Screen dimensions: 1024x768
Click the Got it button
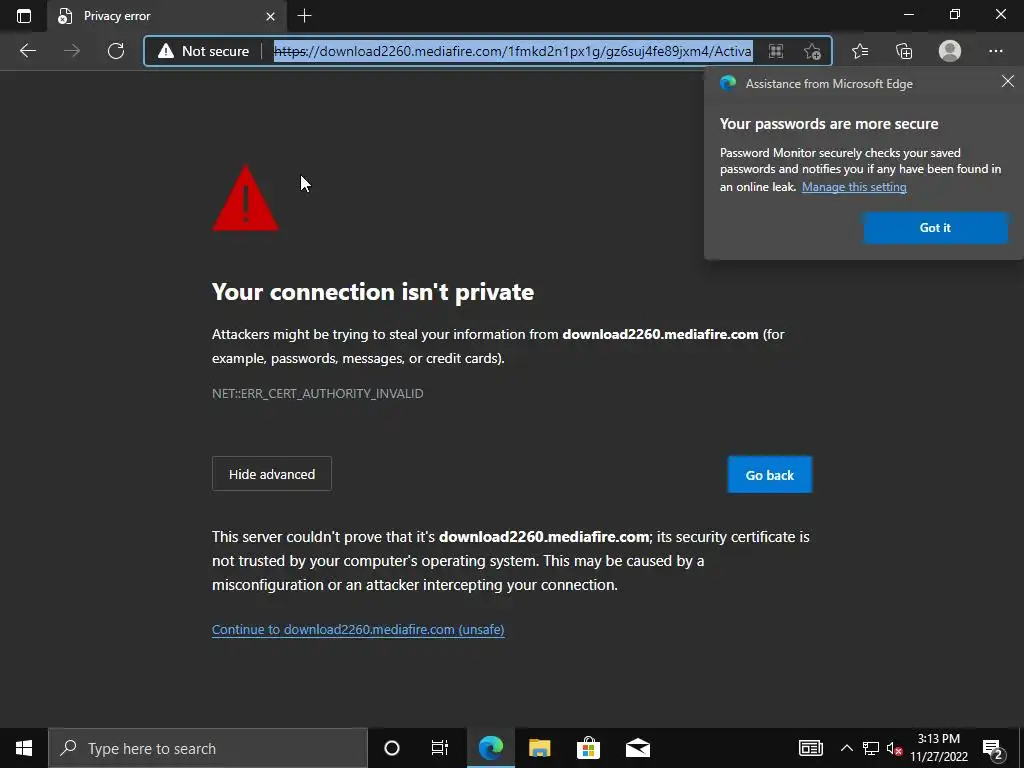coord(935,227)
